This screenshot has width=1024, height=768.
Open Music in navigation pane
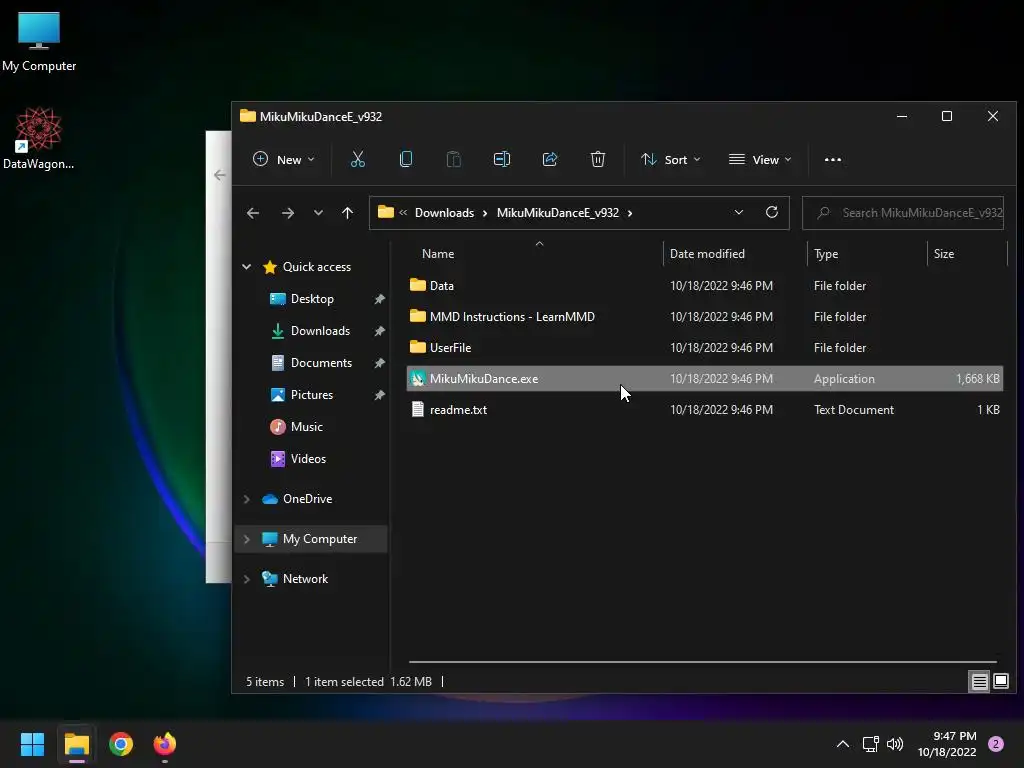(x=306, y=426)
